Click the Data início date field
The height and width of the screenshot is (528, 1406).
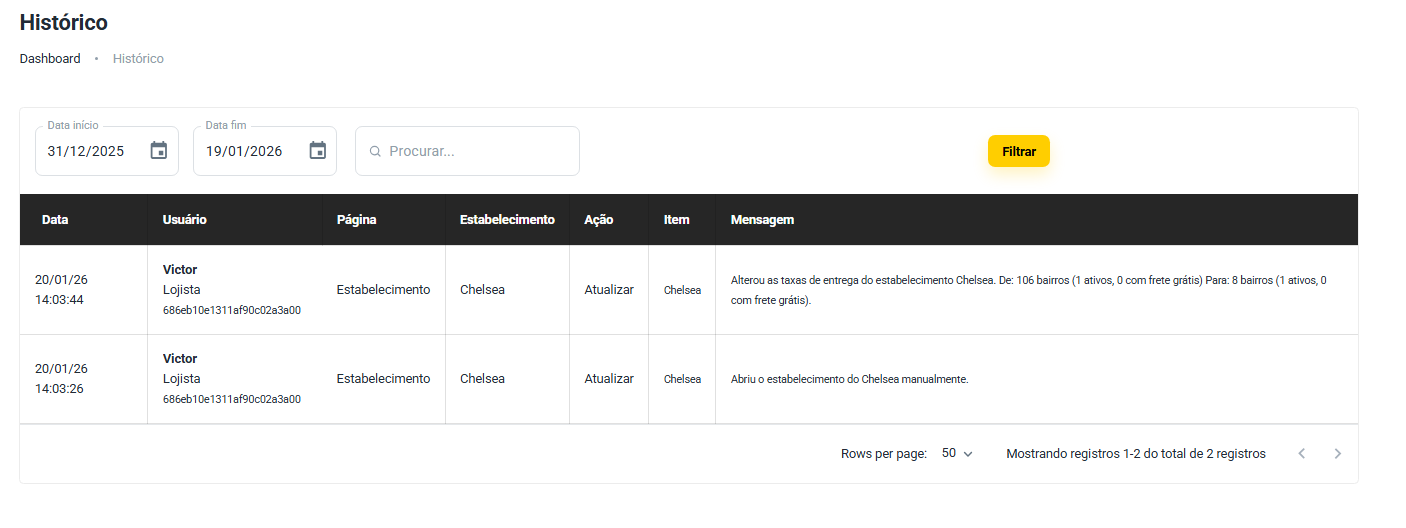point(90,152)
